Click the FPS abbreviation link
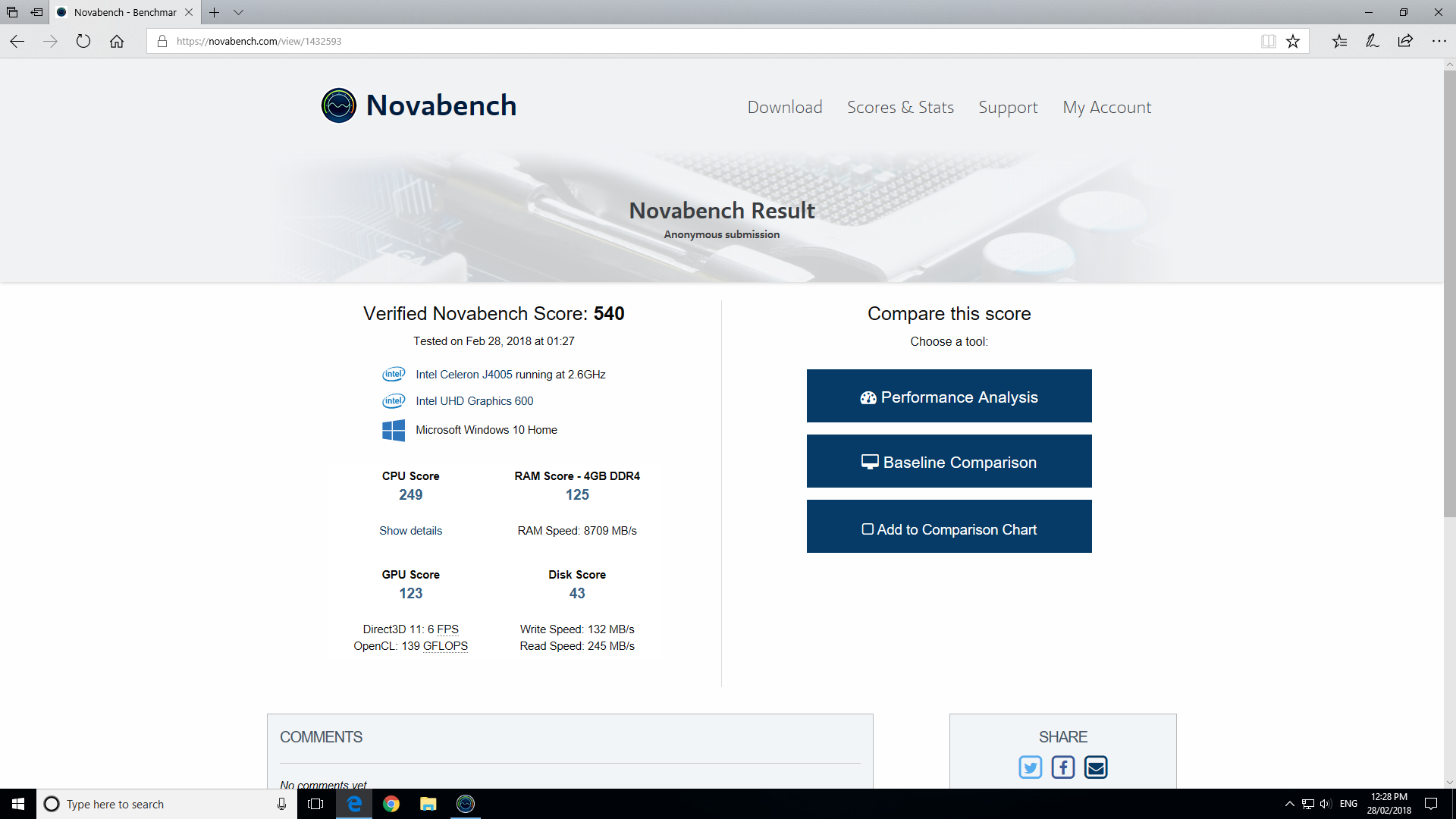Viewport: 1456px width, 819px height. (x=447, y=629)
